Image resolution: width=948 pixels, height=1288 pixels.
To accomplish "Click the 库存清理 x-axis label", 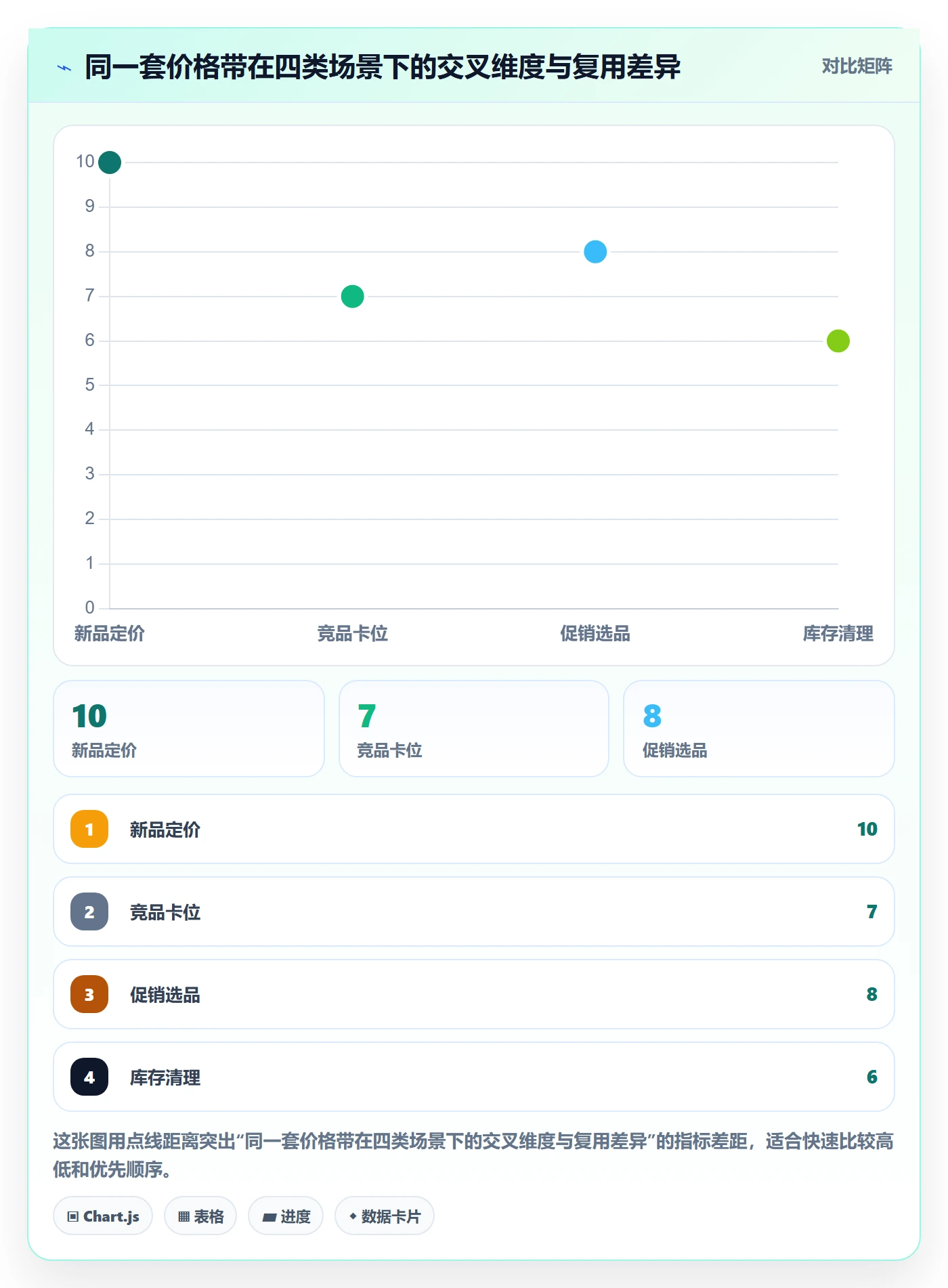I will pos(838,634).
